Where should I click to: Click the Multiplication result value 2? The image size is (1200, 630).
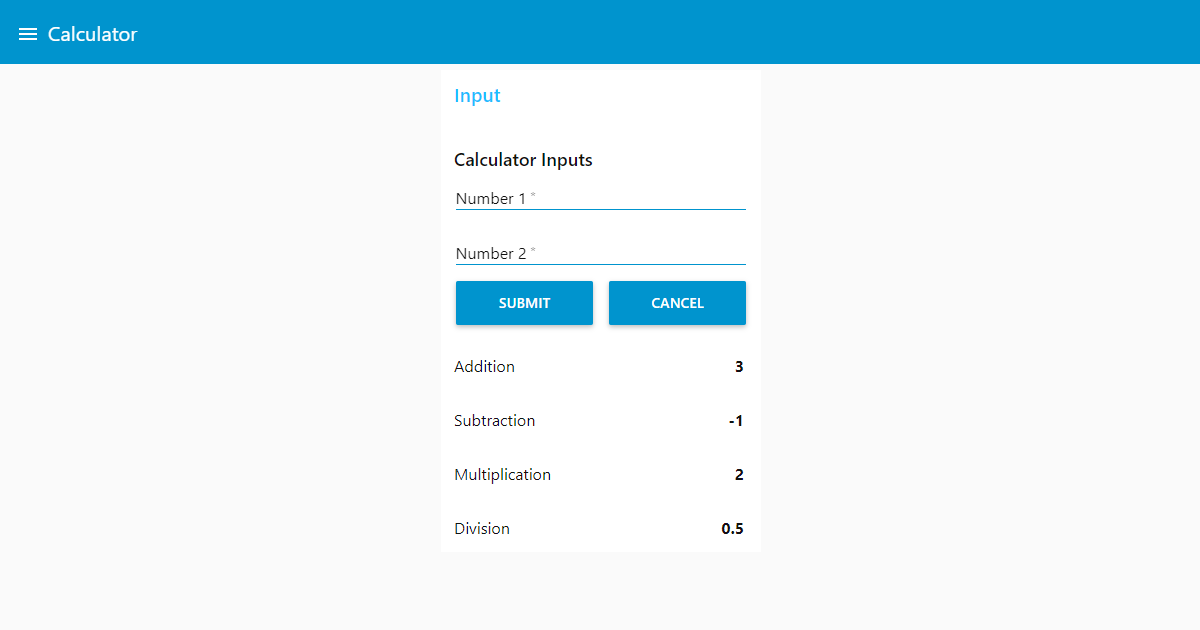[x=739, y=474]
